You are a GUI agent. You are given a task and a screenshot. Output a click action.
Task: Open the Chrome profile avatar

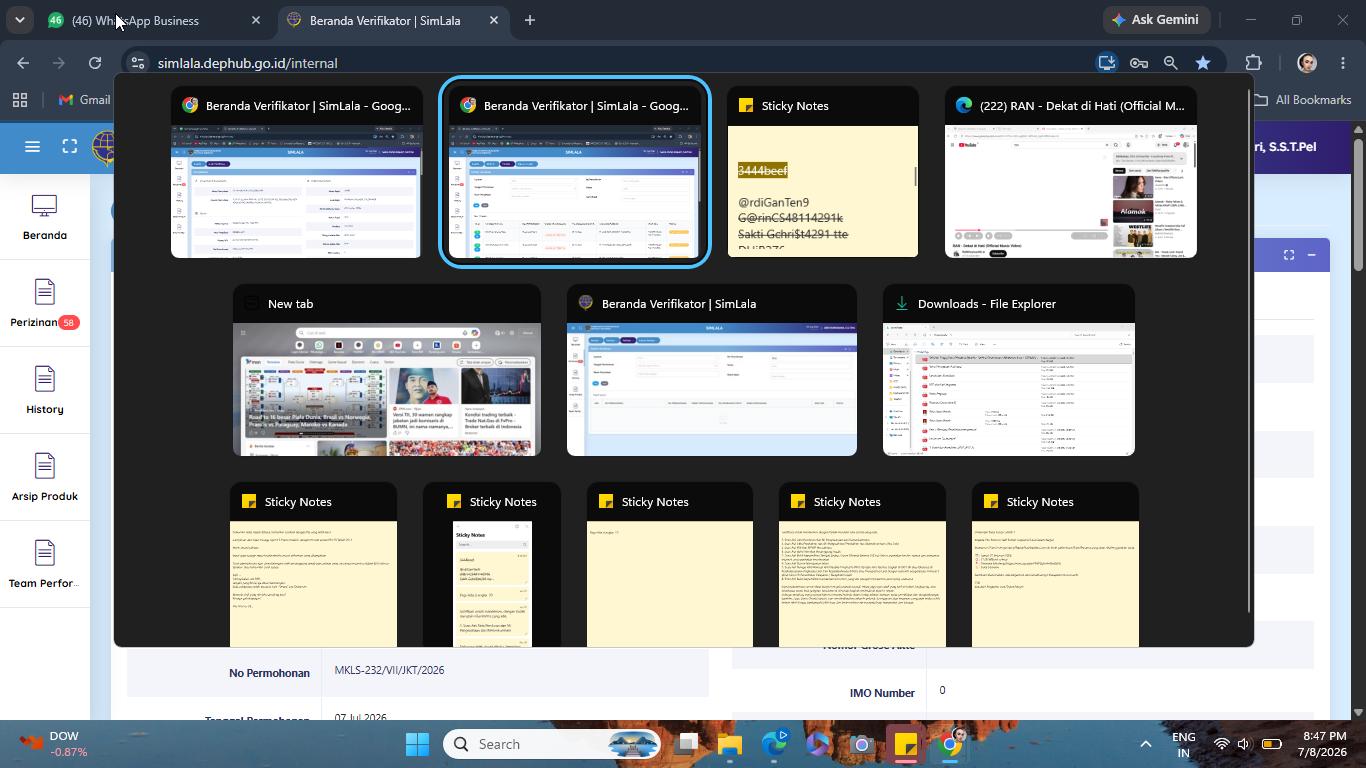[1307, 63]
